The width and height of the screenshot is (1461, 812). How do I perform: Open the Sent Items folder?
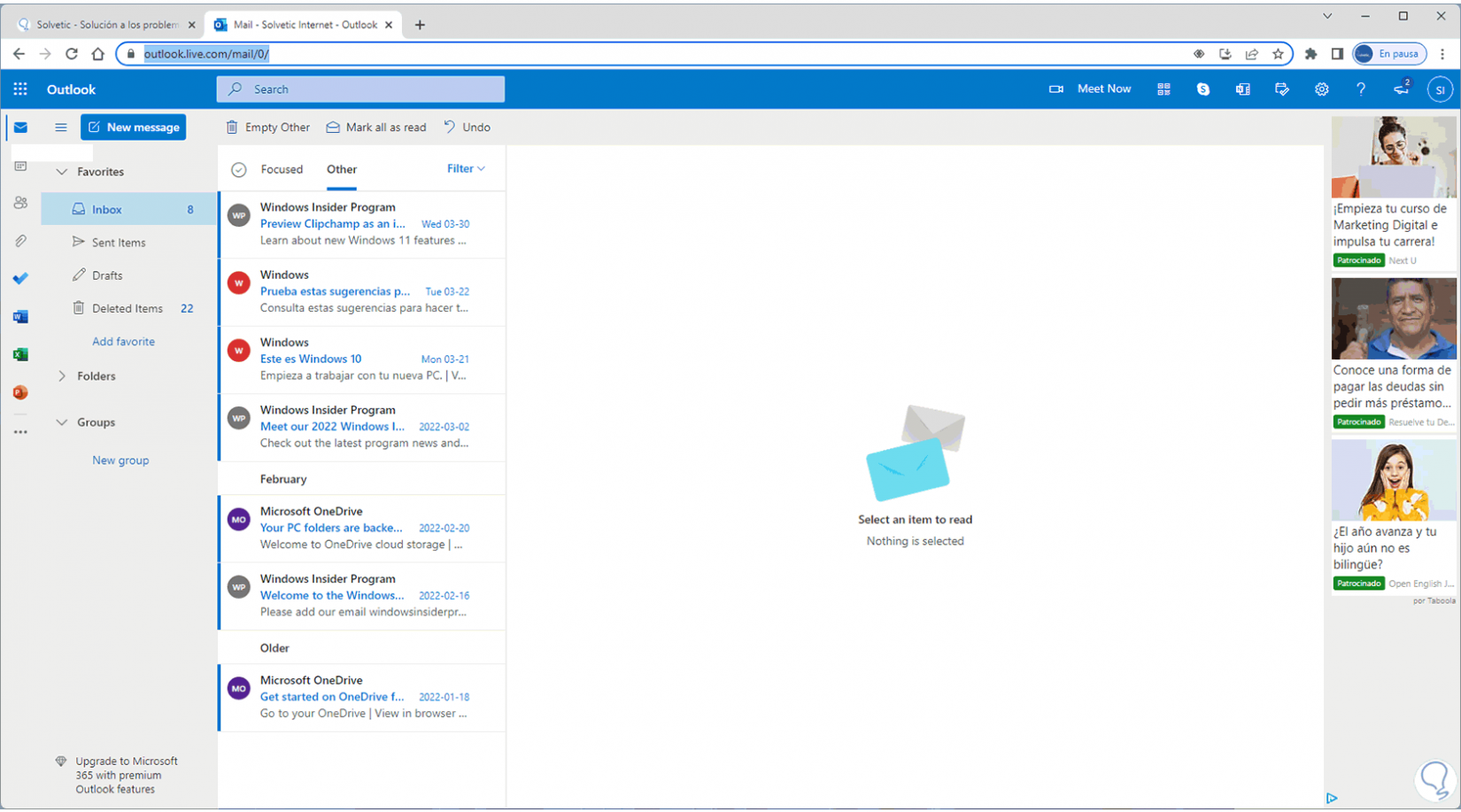[129, 243]
